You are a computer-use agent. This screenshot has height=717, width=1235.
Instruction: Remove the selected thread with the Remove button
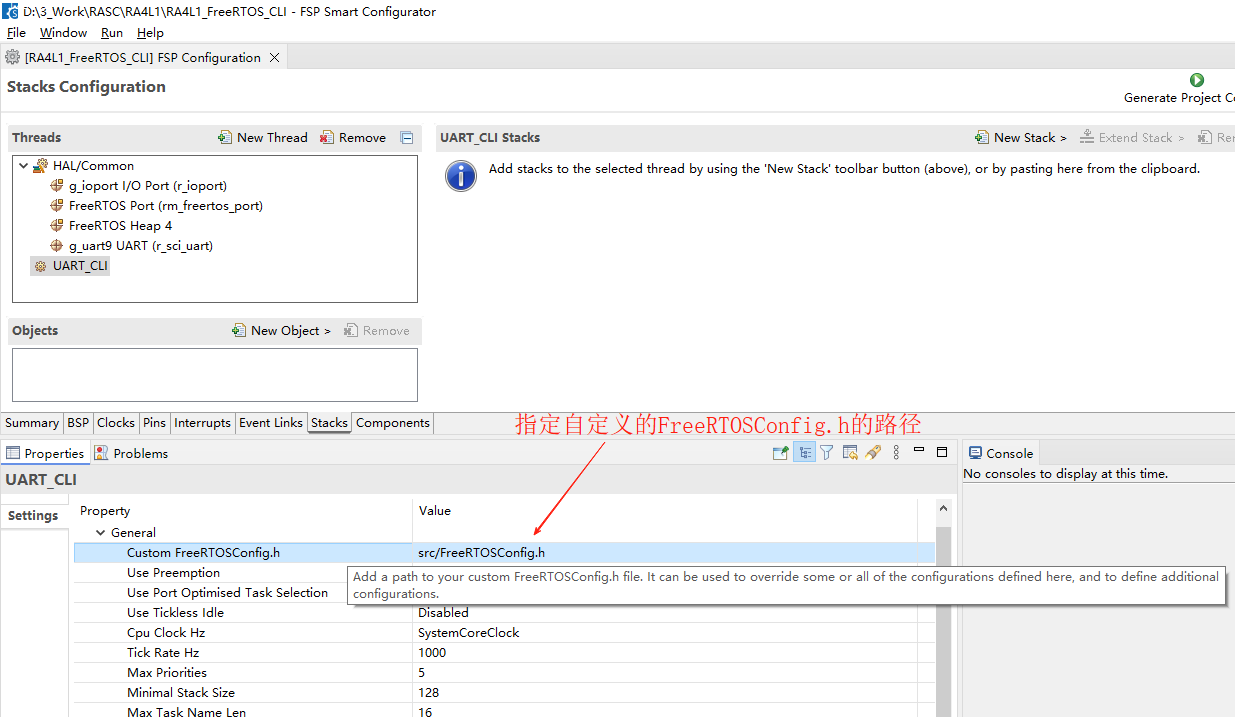tap(352, 138)
